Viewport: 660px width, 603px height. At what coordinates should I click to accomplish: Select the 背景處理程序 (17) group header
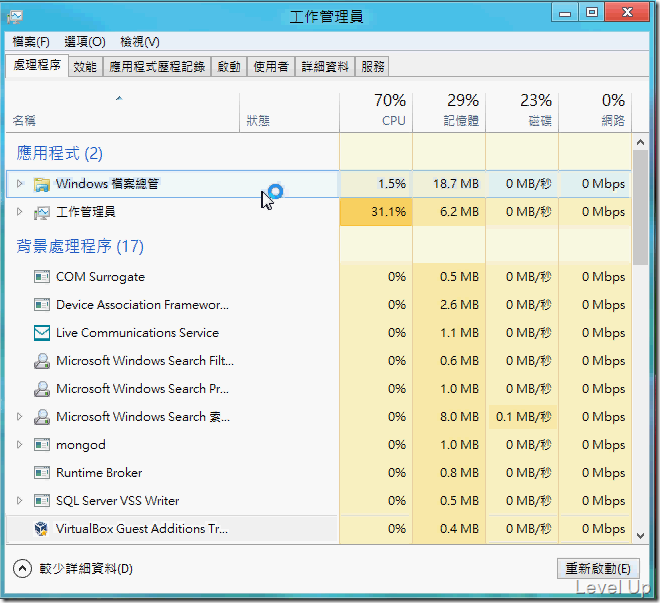[80, 246]
